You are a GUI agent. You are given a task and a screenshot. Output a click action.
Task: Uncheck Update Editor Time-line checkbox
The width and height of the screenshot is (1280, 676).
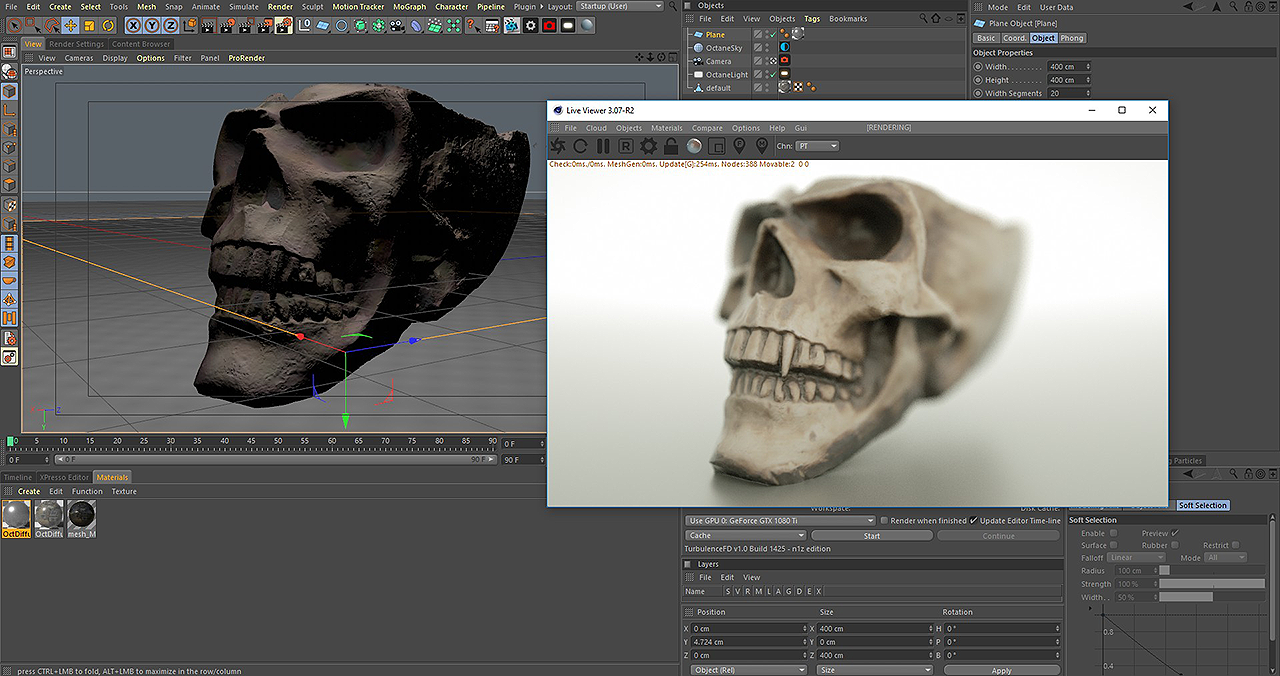973,521
